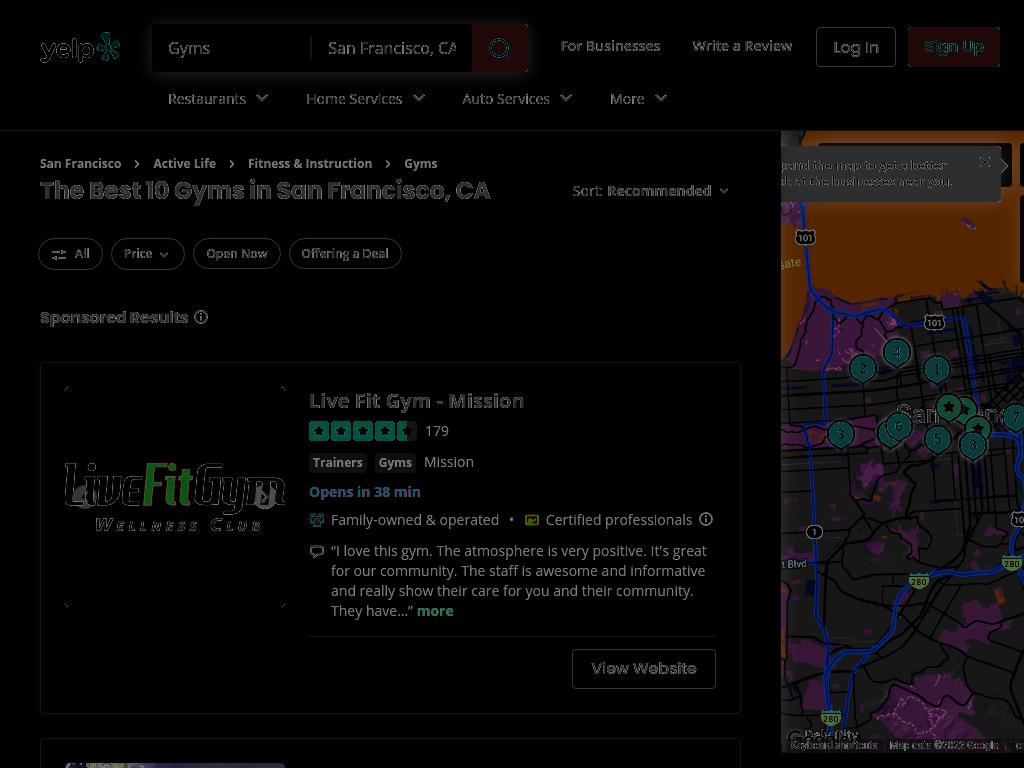Click the Write a Review link
Screen dimensions: 1024x768
(x=742, y=46)
